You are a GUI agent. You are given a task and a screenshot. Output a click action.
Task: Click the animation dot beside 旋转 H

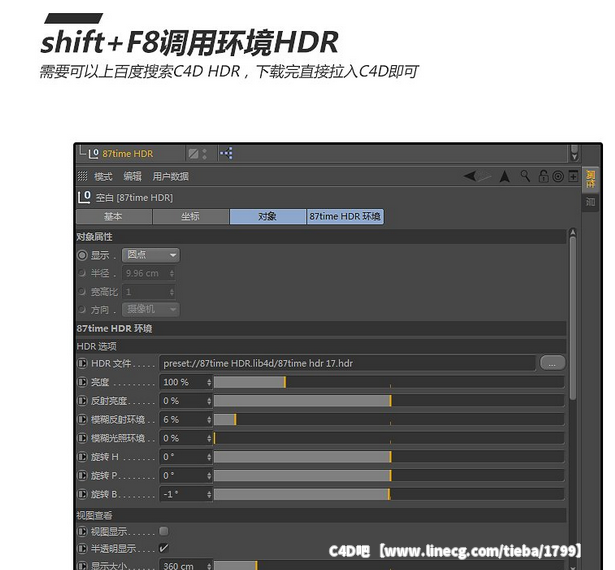pos(82,457)
